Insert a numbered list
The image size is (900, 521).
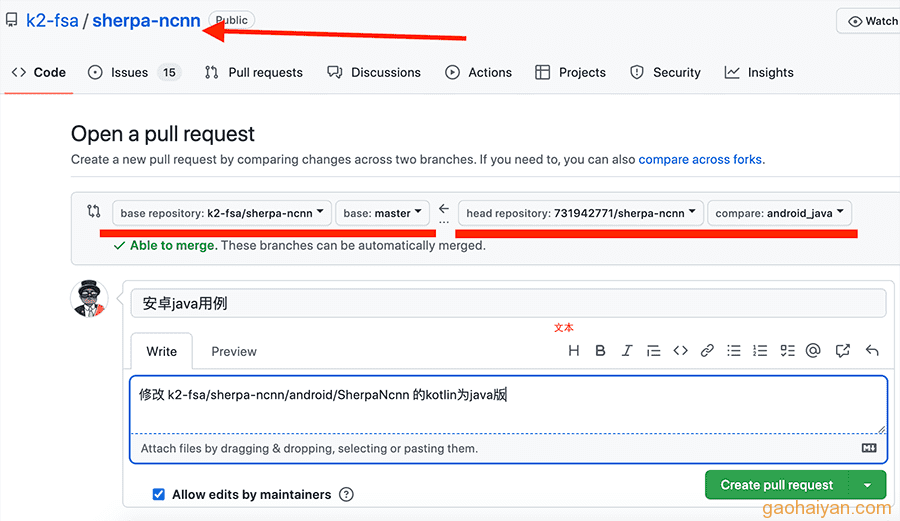point(760,351)
